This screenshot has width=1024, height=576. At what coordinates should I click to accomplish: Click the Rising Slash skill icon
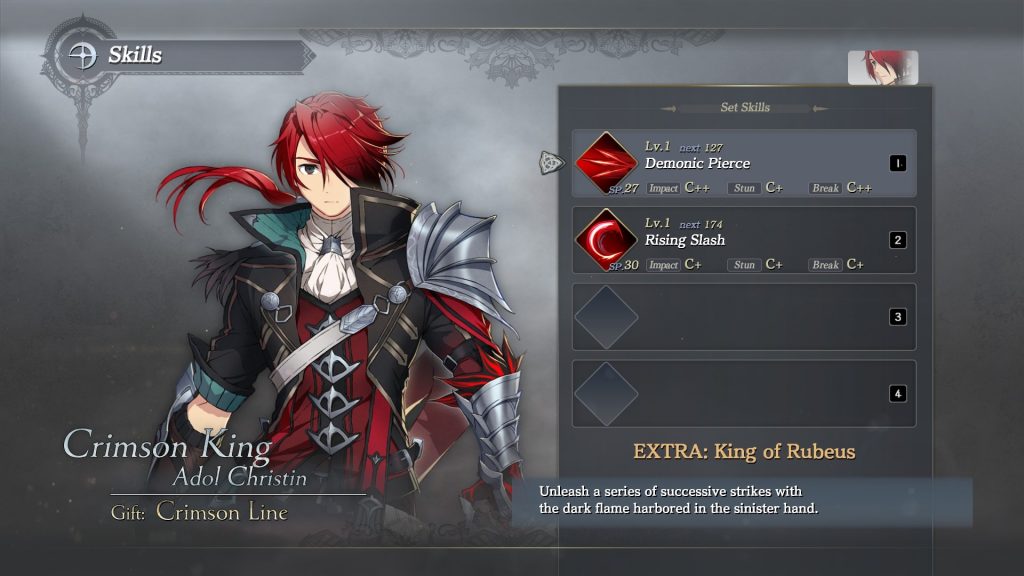606,240
